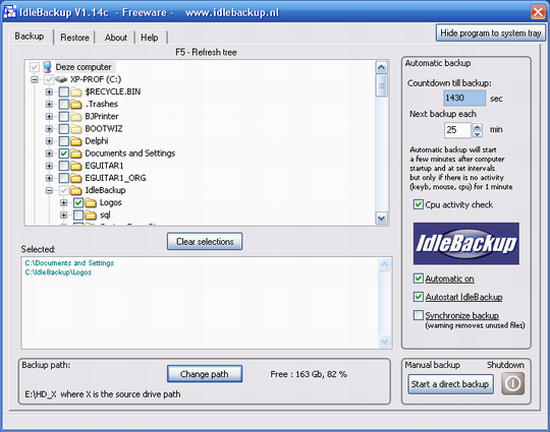Click the tree scrollbar down arrow
Screen dimensions: 550x432
click(x=381, y=218)
